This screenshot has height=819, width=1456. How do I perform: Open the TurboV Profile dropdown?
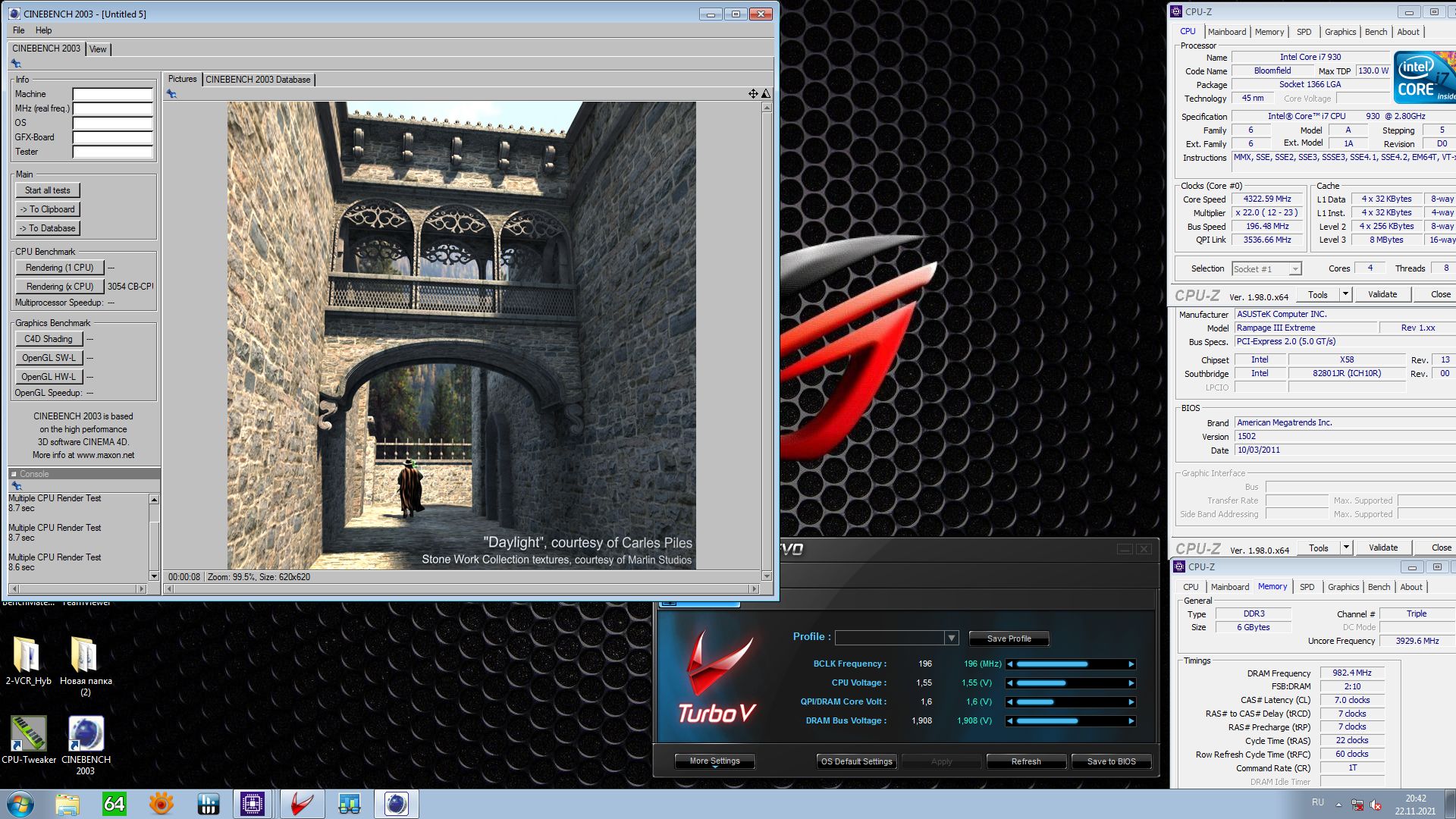(x=951, y=639)
